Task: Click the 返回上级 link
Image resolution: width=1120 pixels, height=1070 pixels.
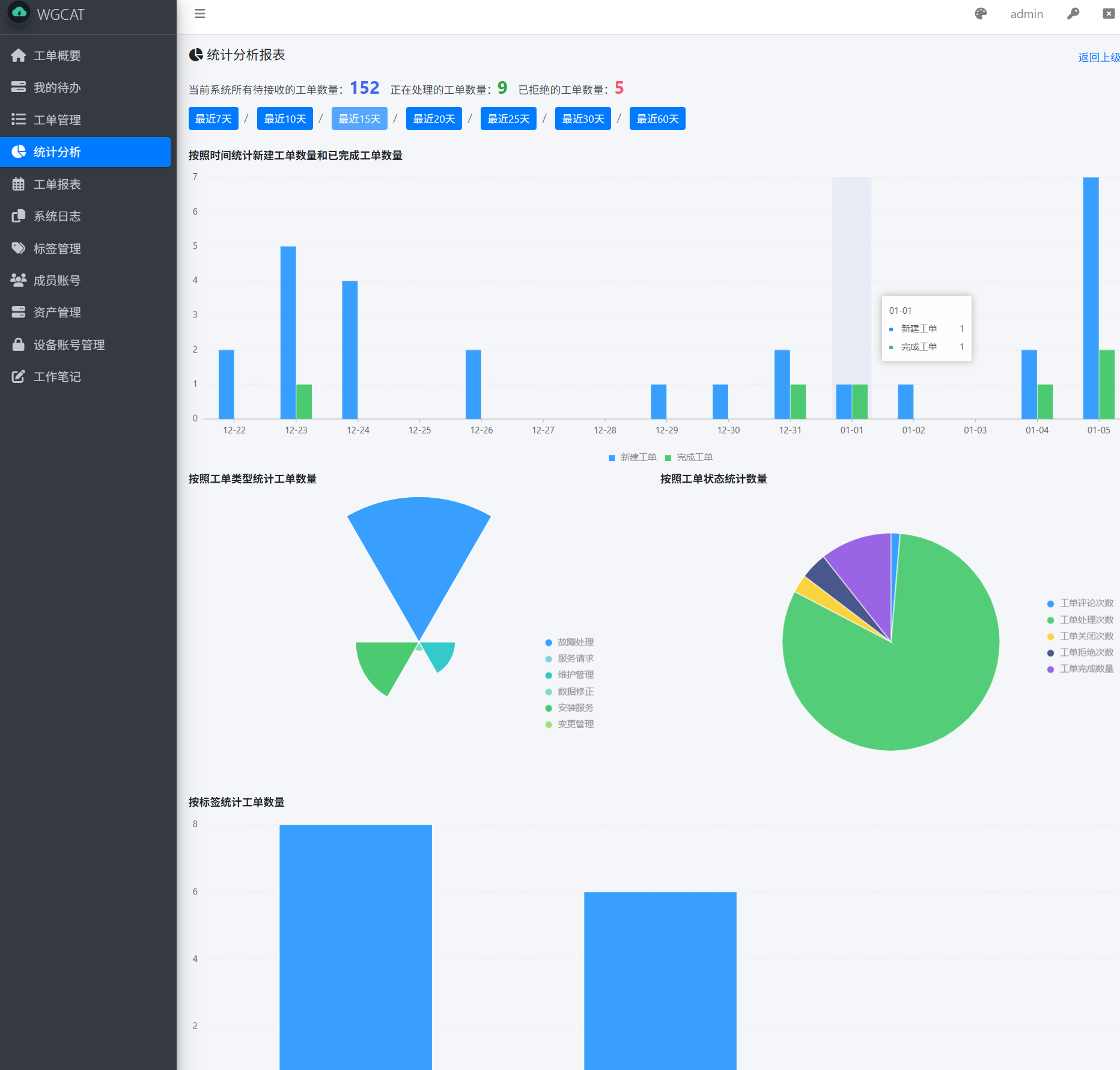Action: tap(1098, 57)
